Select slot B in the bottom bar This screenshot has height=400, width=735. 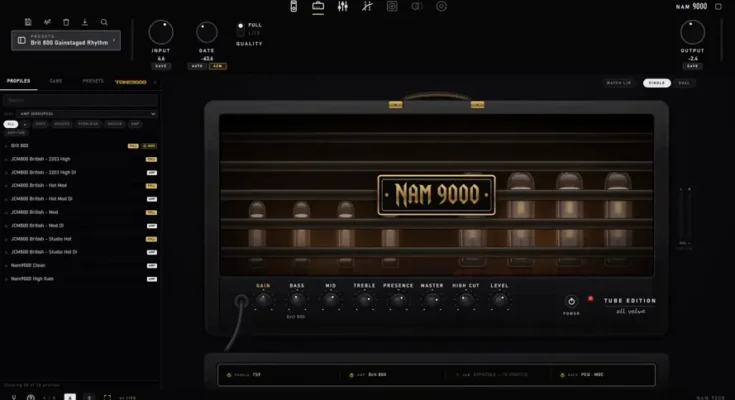pos(89,397)
